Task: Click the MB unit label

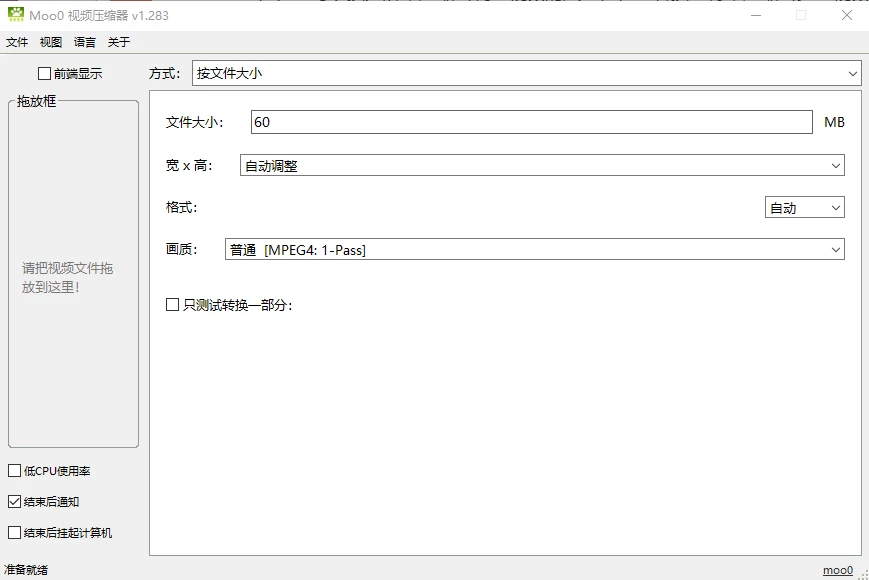Action: point(834,122)
